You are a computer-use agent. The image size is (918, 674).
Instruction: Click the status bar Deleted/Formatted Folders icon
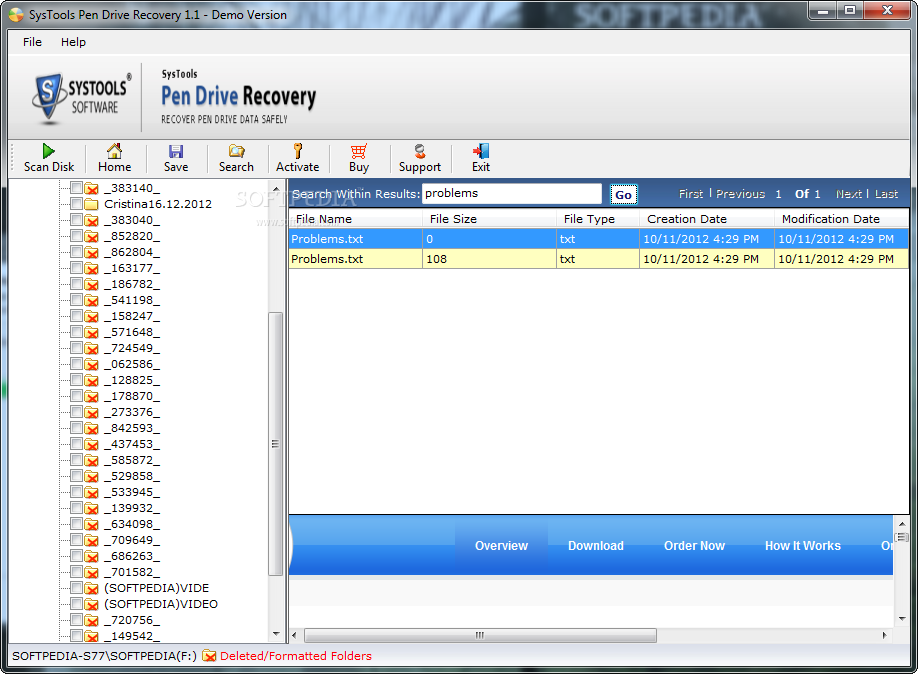click(209, 656)
